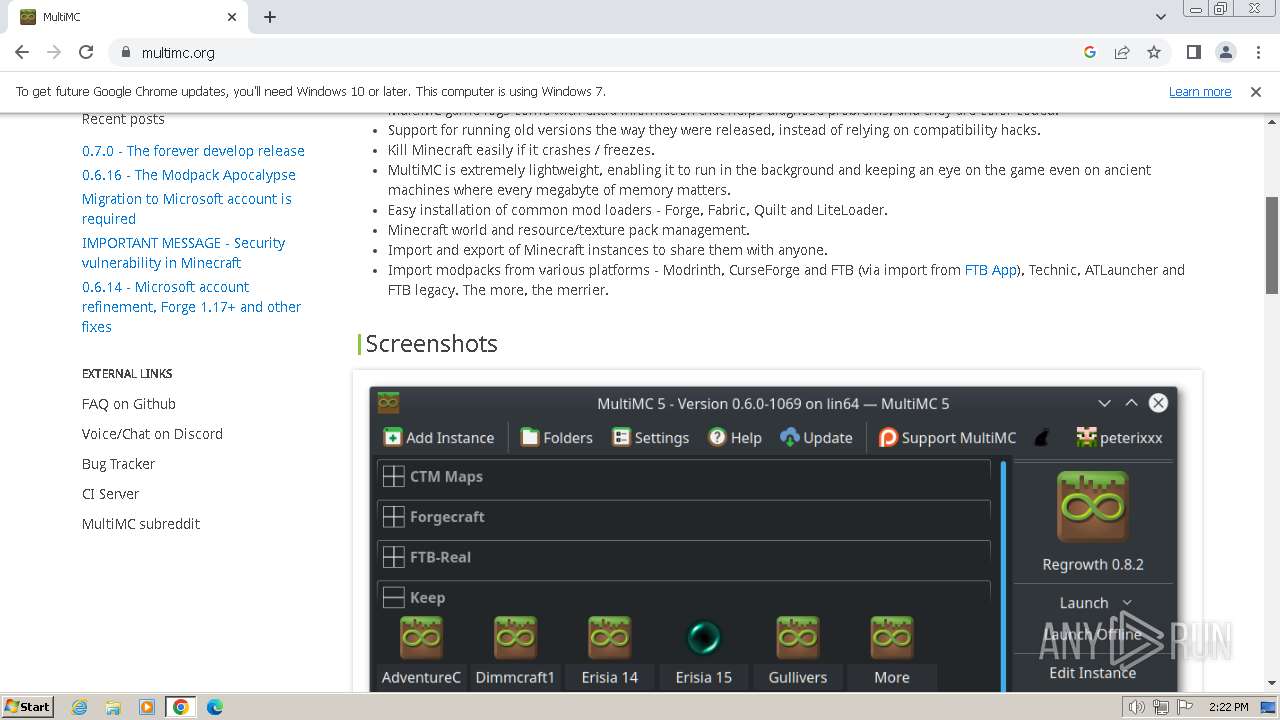Open the Windows Start menu

click(x=28, y=707)
